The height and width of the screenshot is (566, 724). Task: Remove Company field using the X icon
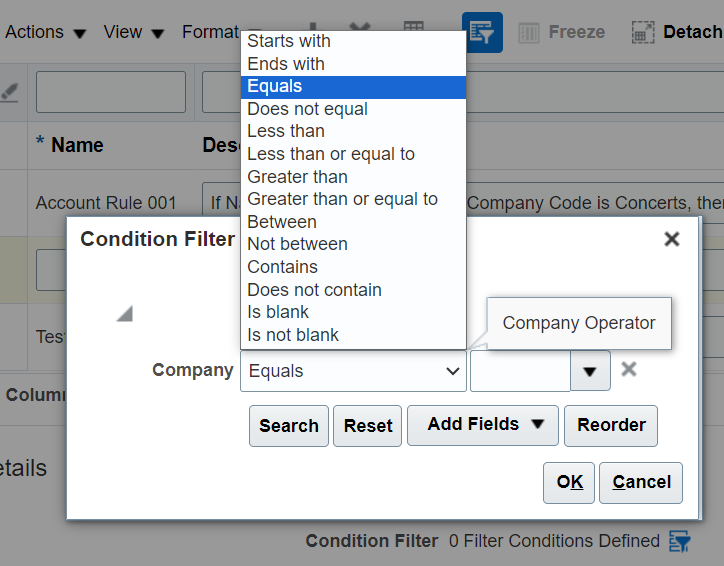(629, 369)
